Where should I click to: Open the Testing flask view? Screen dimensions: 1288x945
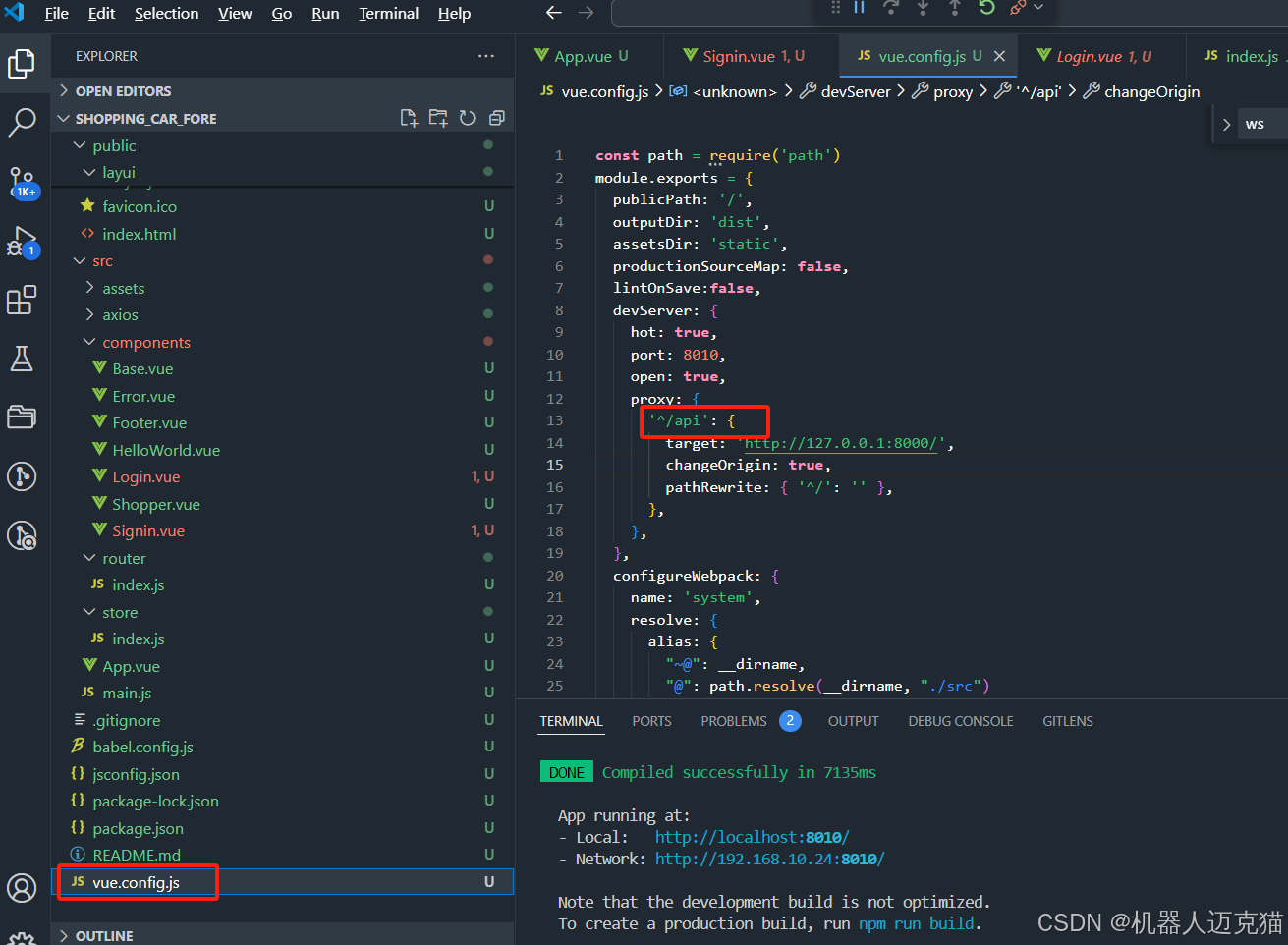pos(22,359)
